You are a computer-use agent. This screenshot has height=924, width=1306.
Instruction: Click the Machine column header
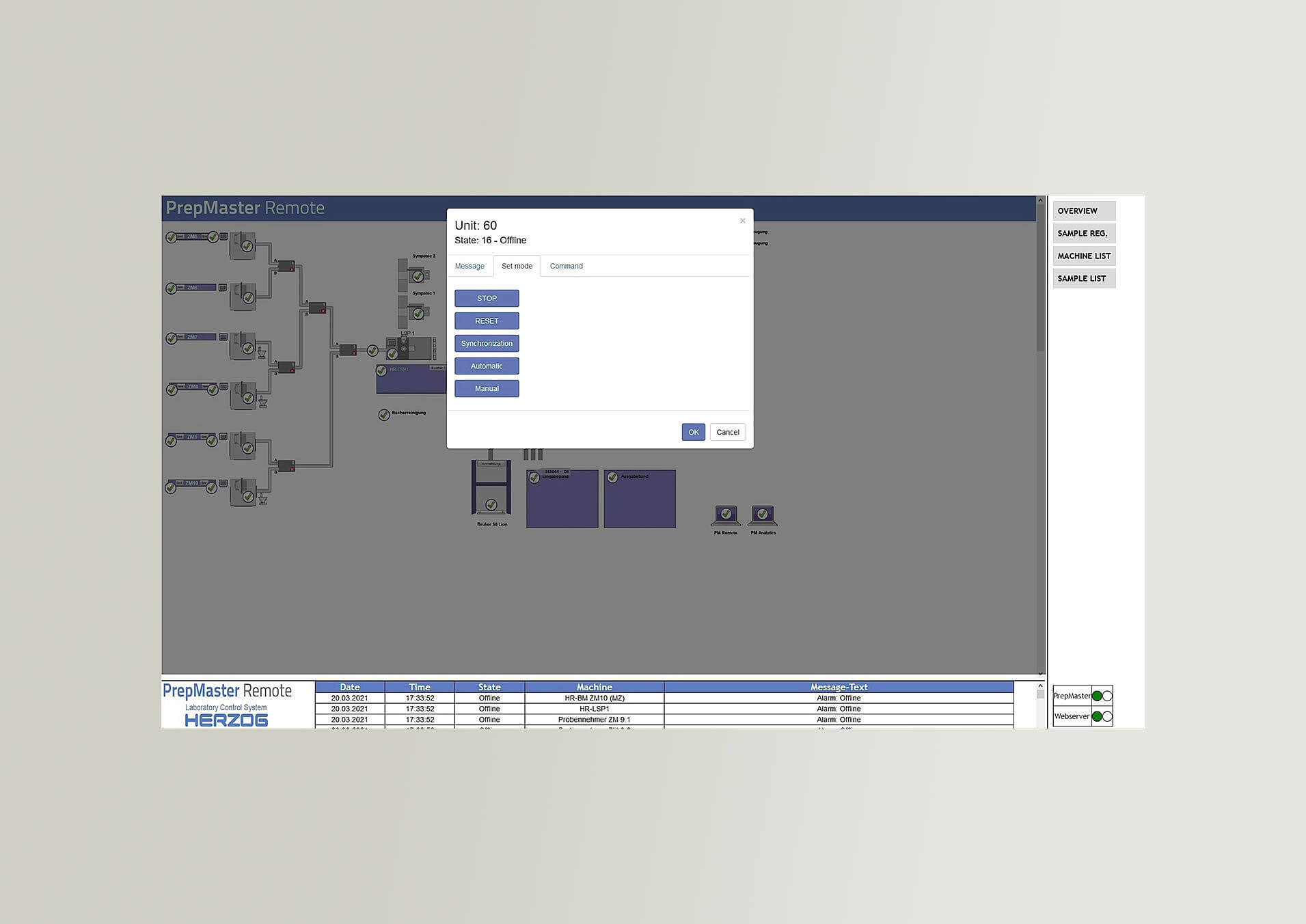click(x=594, y=687)
